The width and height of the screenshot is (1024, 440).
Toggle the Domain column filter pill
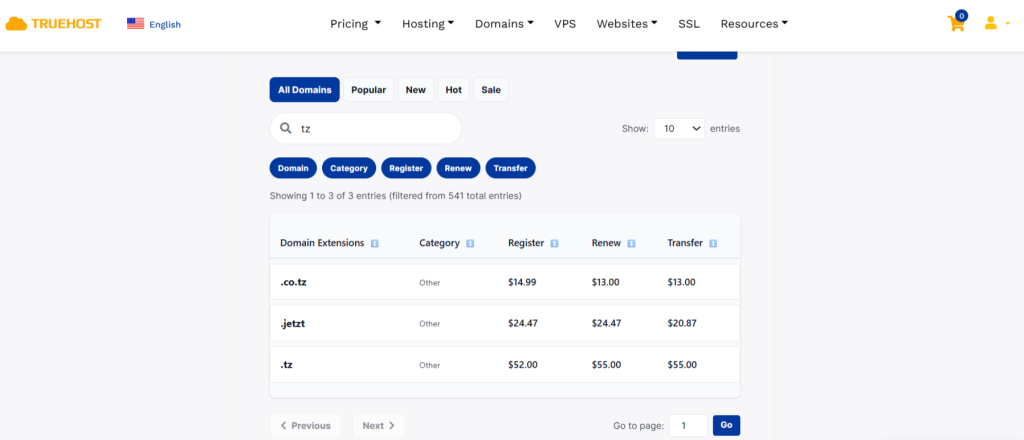point(293,168)
